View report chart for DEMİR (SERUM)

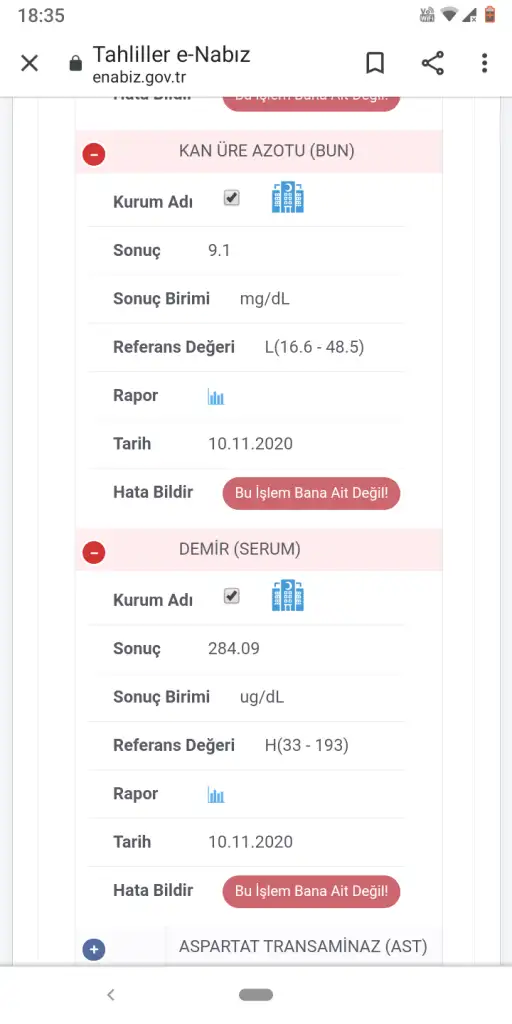pos(216,795)
